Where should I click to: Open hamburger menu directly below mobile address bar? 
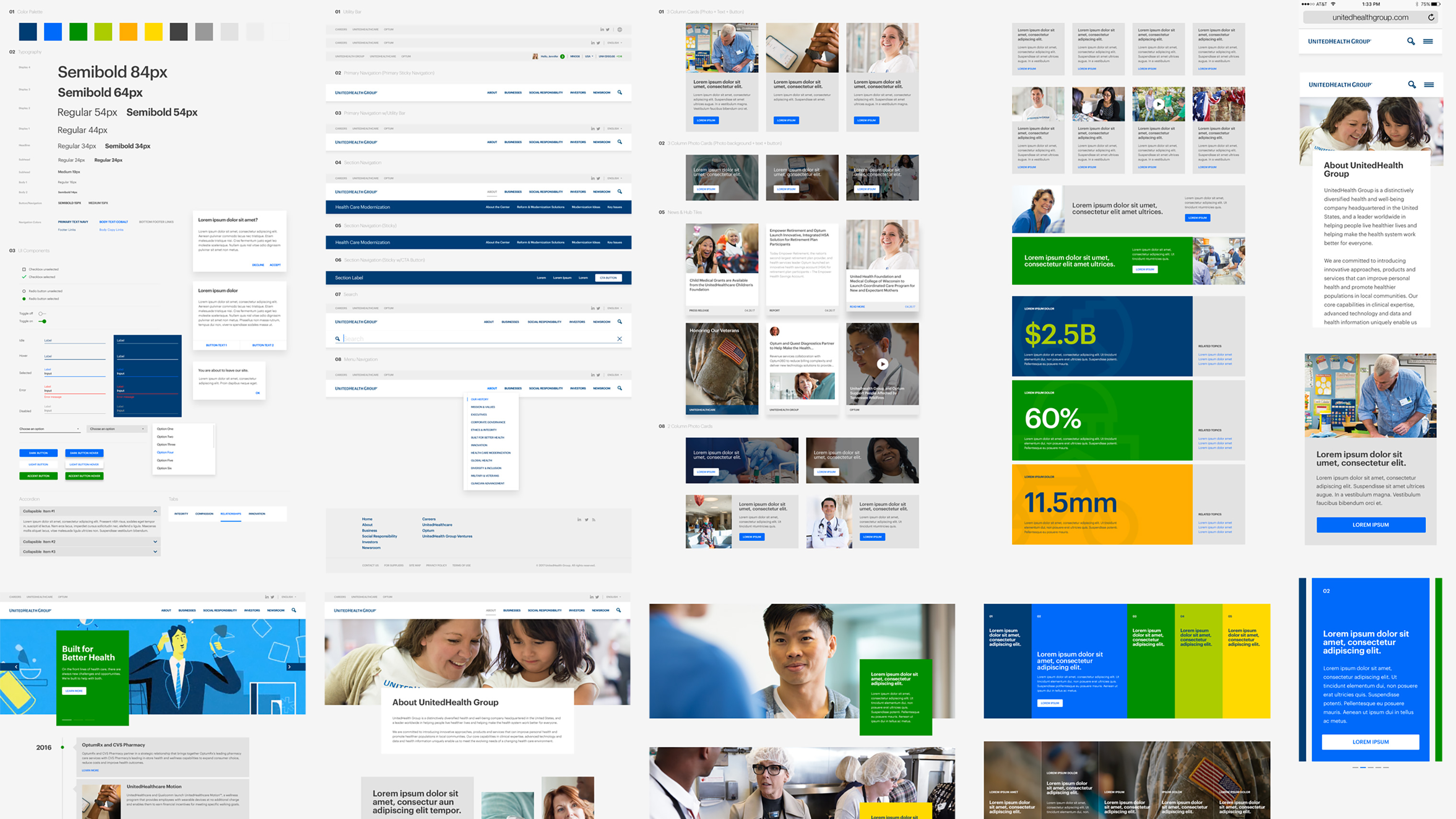1428,41
